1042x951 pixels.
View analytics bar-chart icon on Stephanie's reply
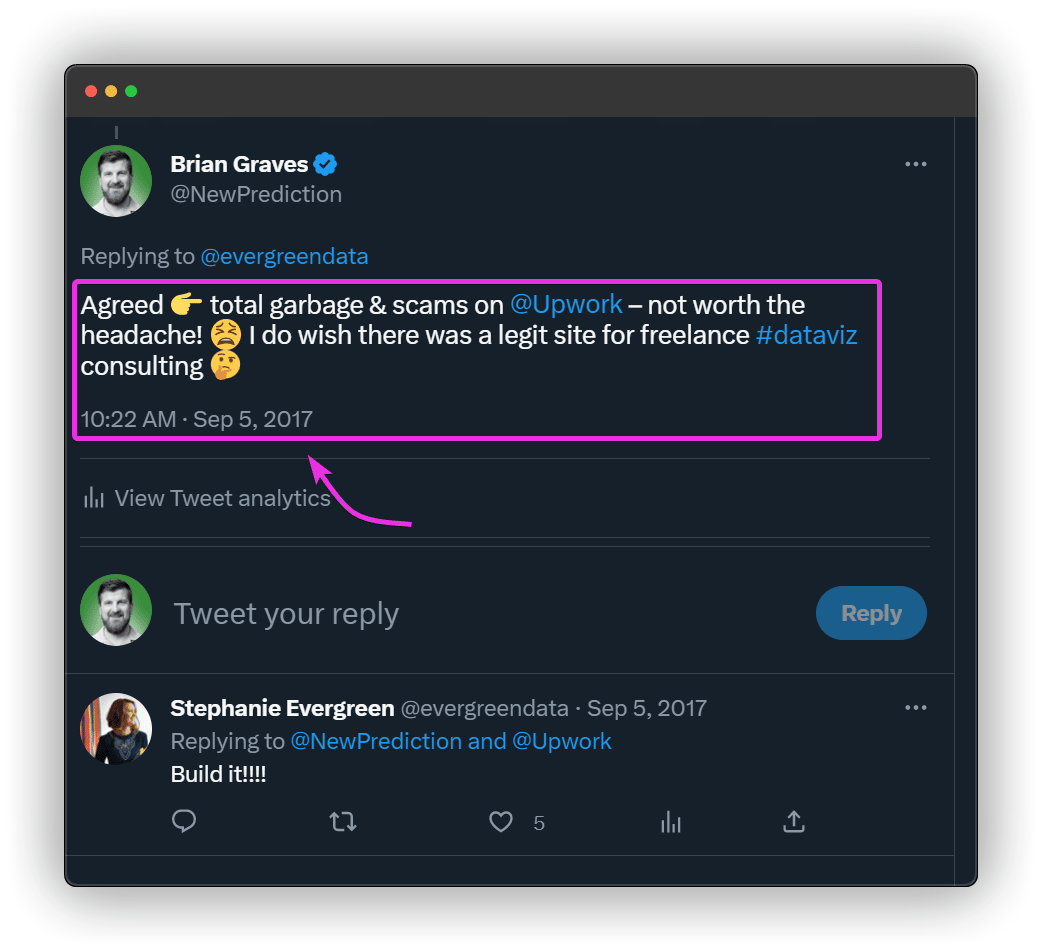(671, 822)
